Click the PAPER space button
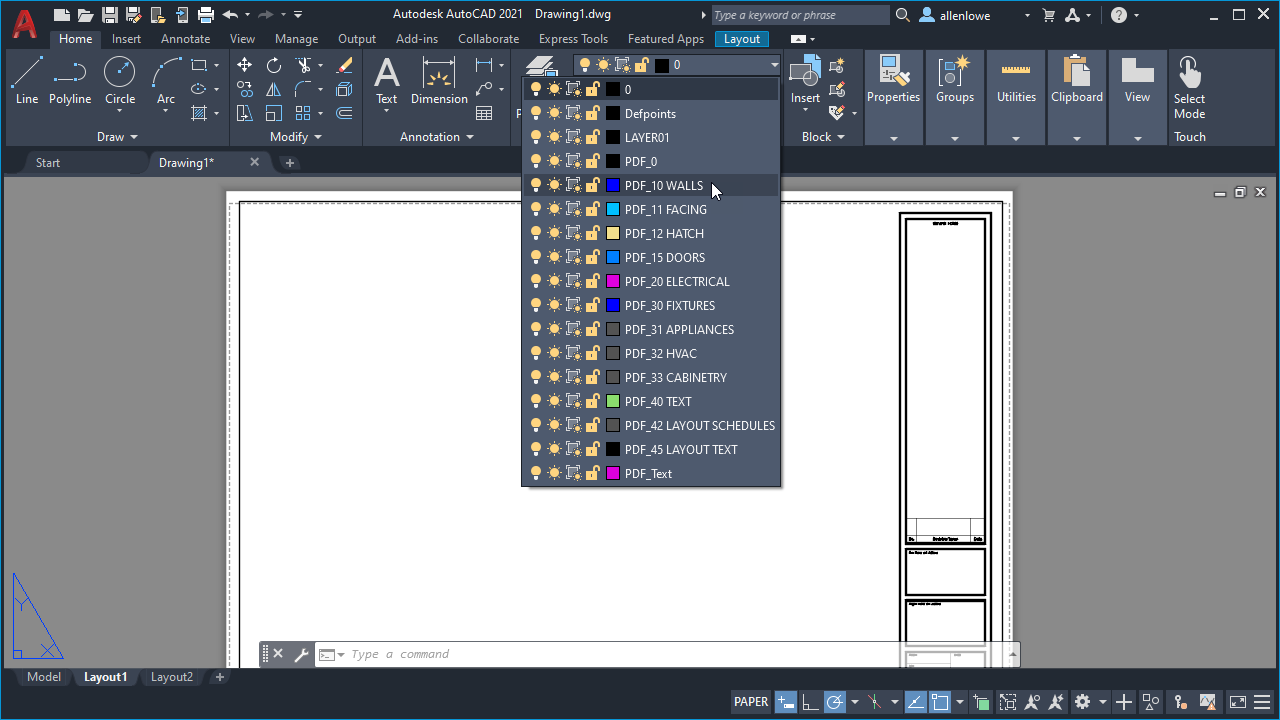 point(751,701)
